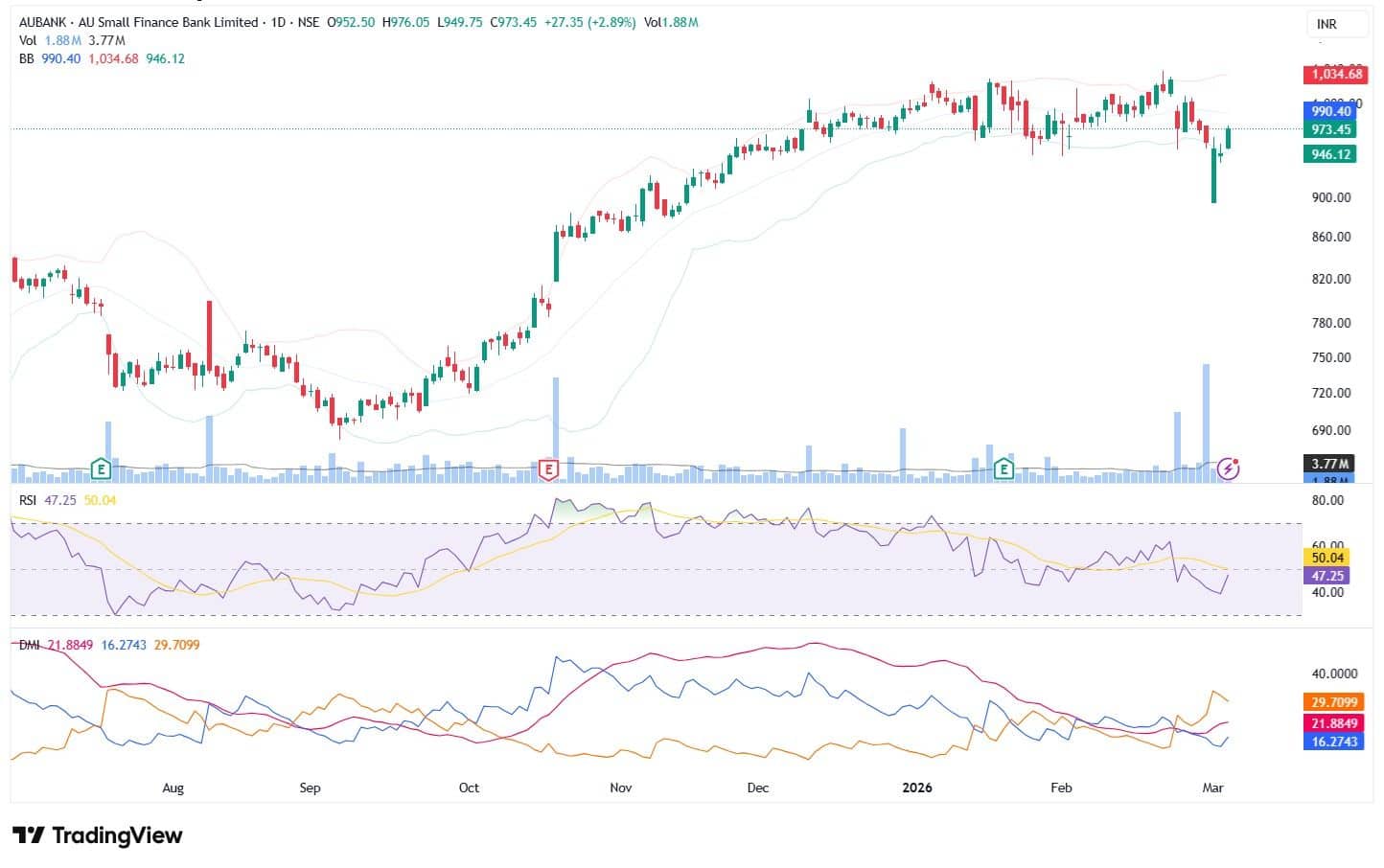1384x868 pixels.
Task: Click the blue 16.2743 DMI axis label
Action: click(x=1336, y=742)
